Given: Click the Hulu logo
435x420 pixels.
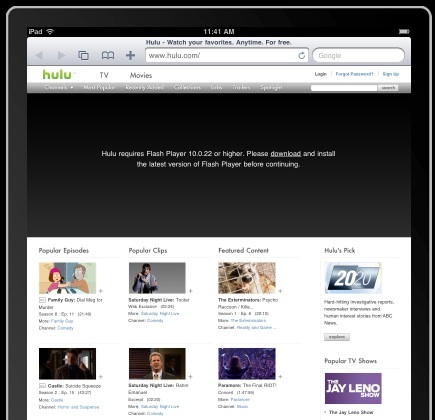Looking at the screenshot, I should point(57,74).
